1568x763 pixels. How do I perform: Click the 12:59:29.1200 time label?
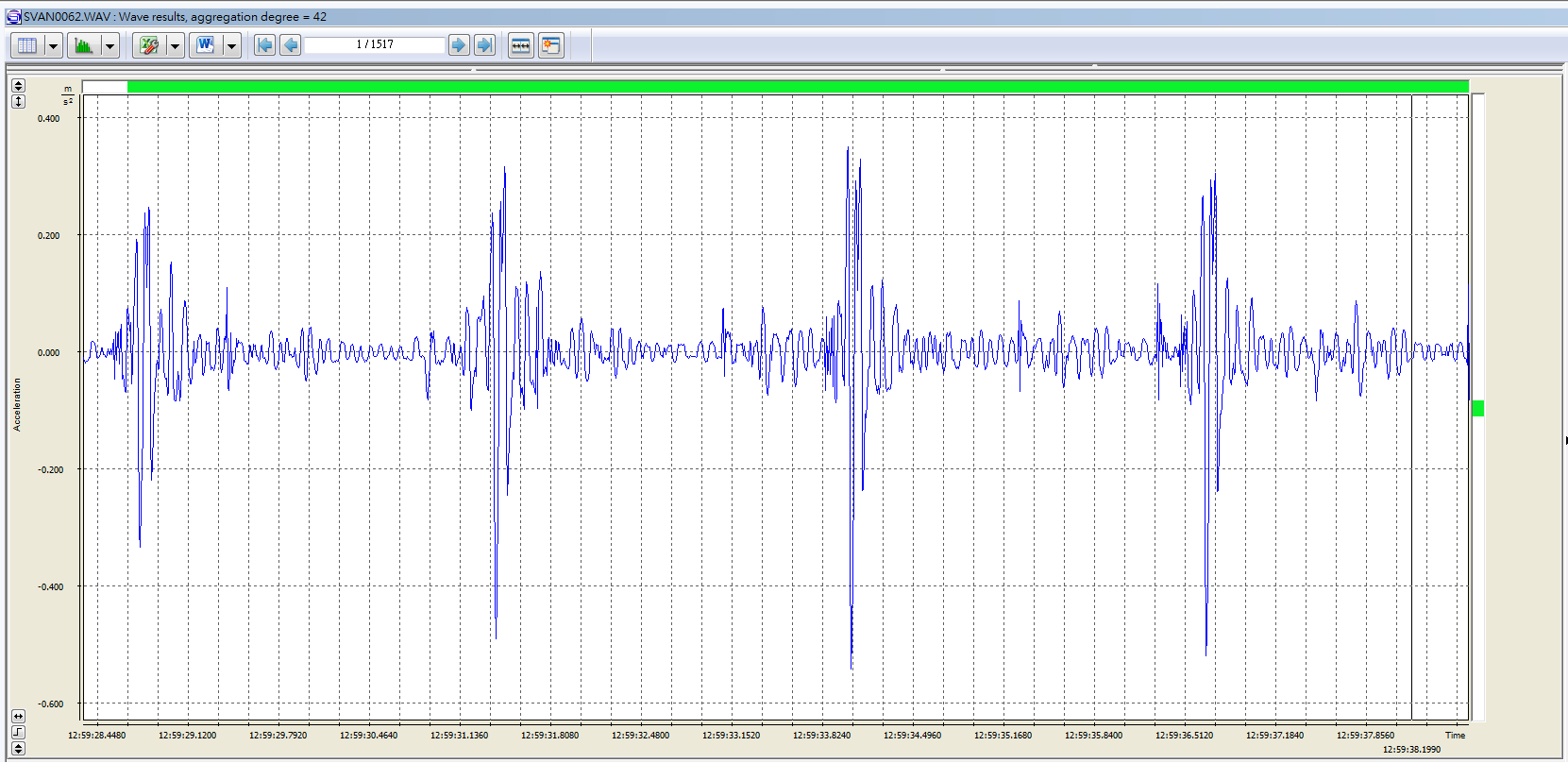pos(188,736)
